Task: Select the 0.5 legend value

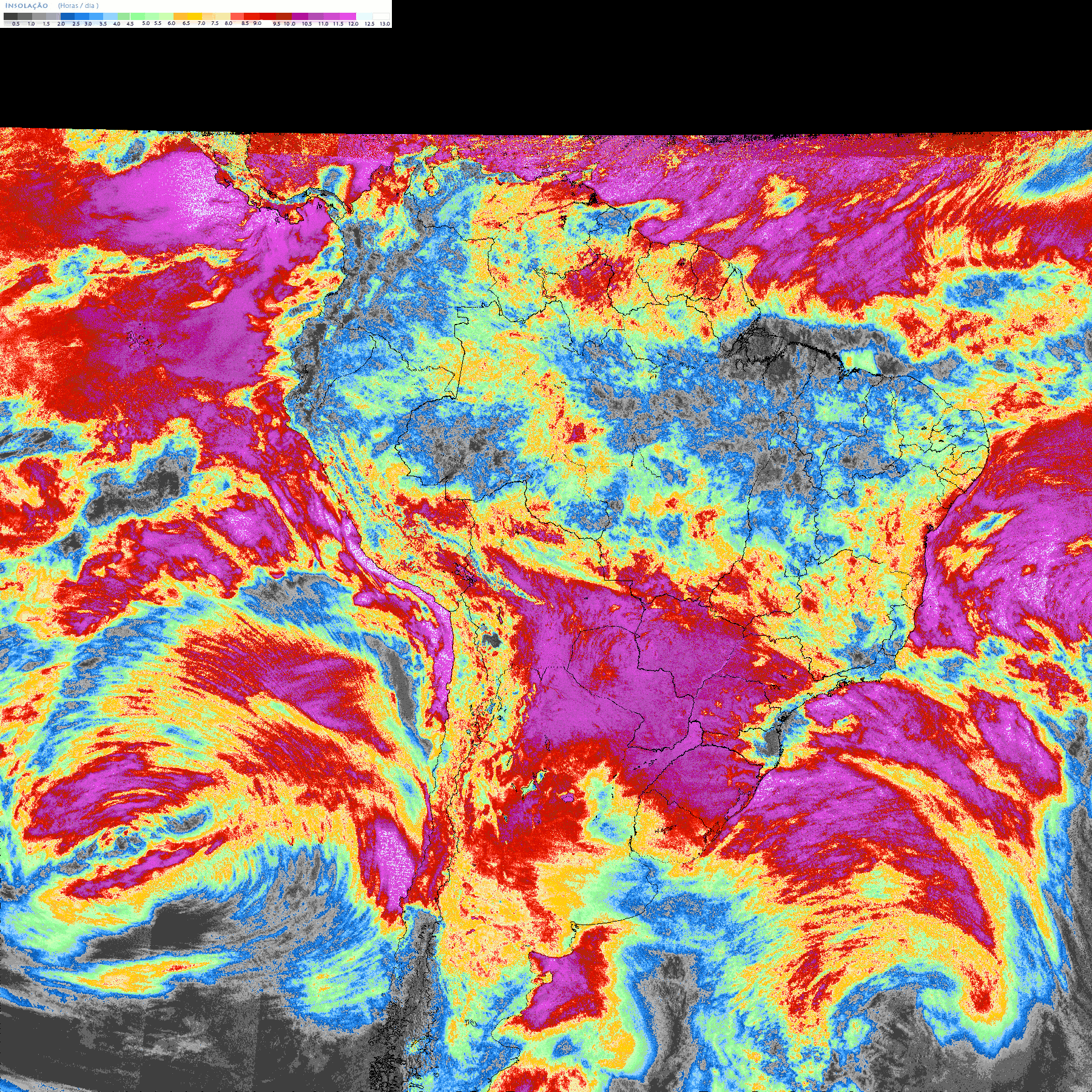Action: pos(16,24)
